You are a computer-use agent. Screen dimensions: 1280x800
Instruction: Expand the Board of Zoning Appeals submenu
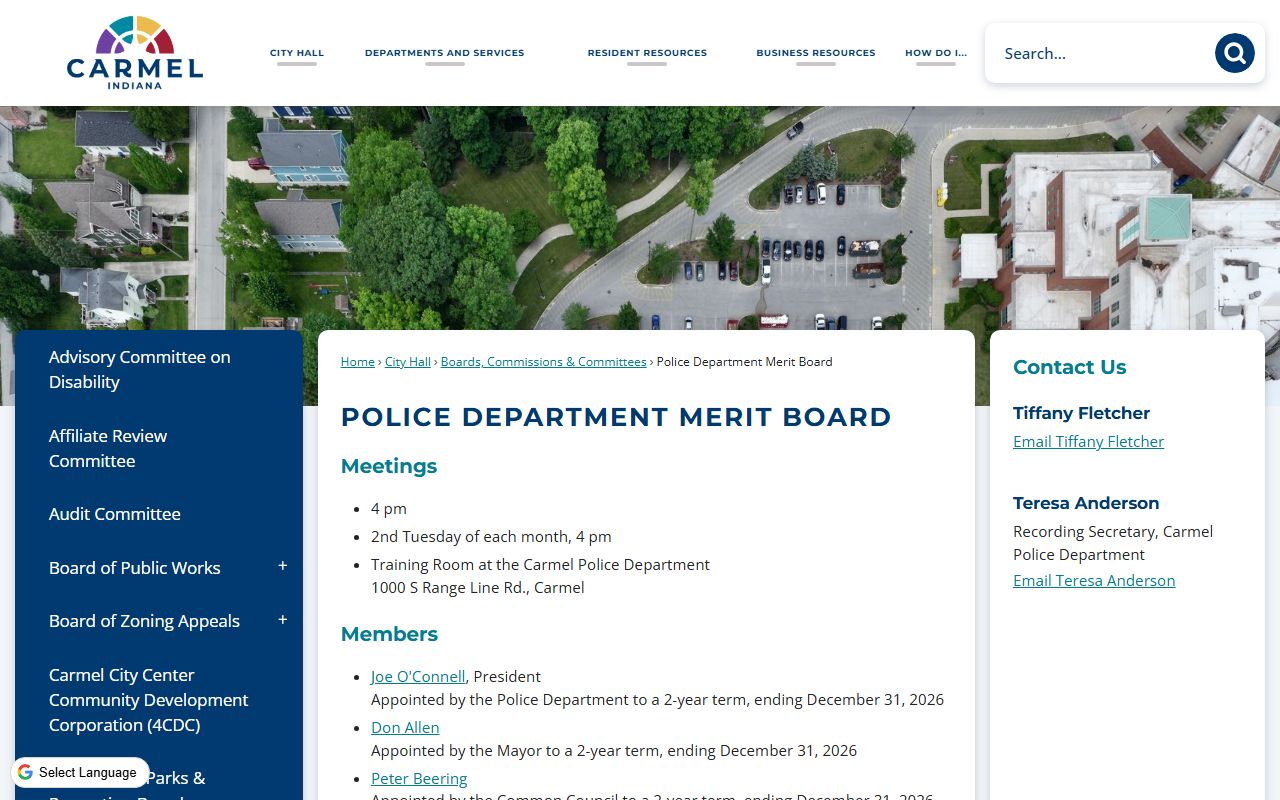coord(283,620)
